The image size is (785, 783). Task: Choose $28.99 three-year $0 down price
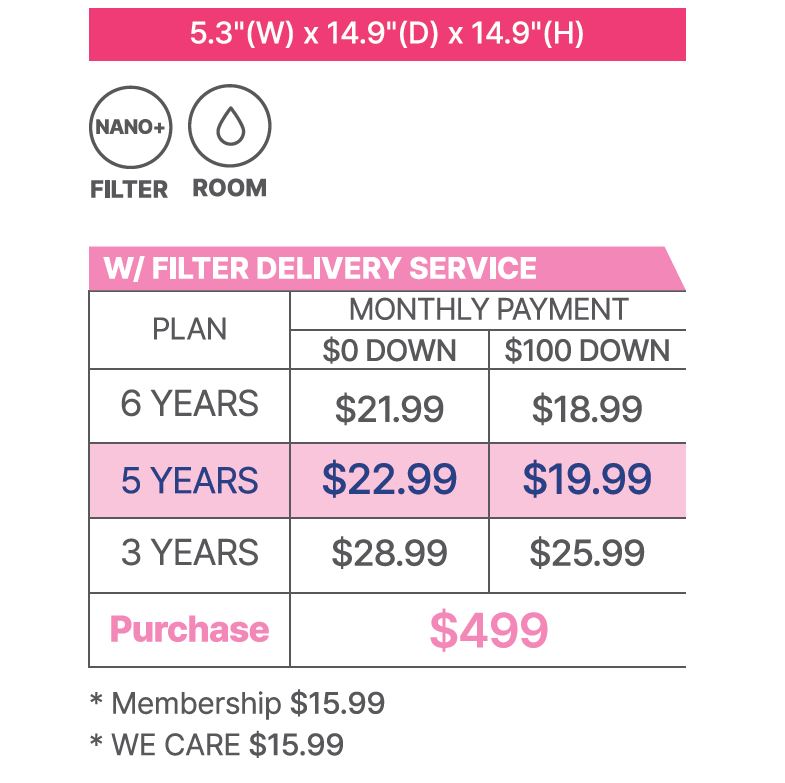[x=389, y=554]
